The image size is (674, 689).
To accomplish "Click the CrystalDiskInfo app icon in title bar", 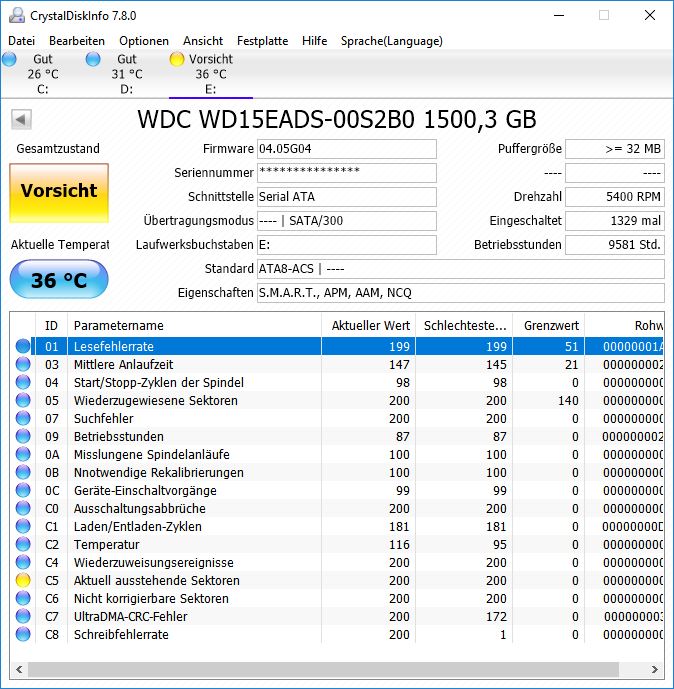I will pos(17,15).
